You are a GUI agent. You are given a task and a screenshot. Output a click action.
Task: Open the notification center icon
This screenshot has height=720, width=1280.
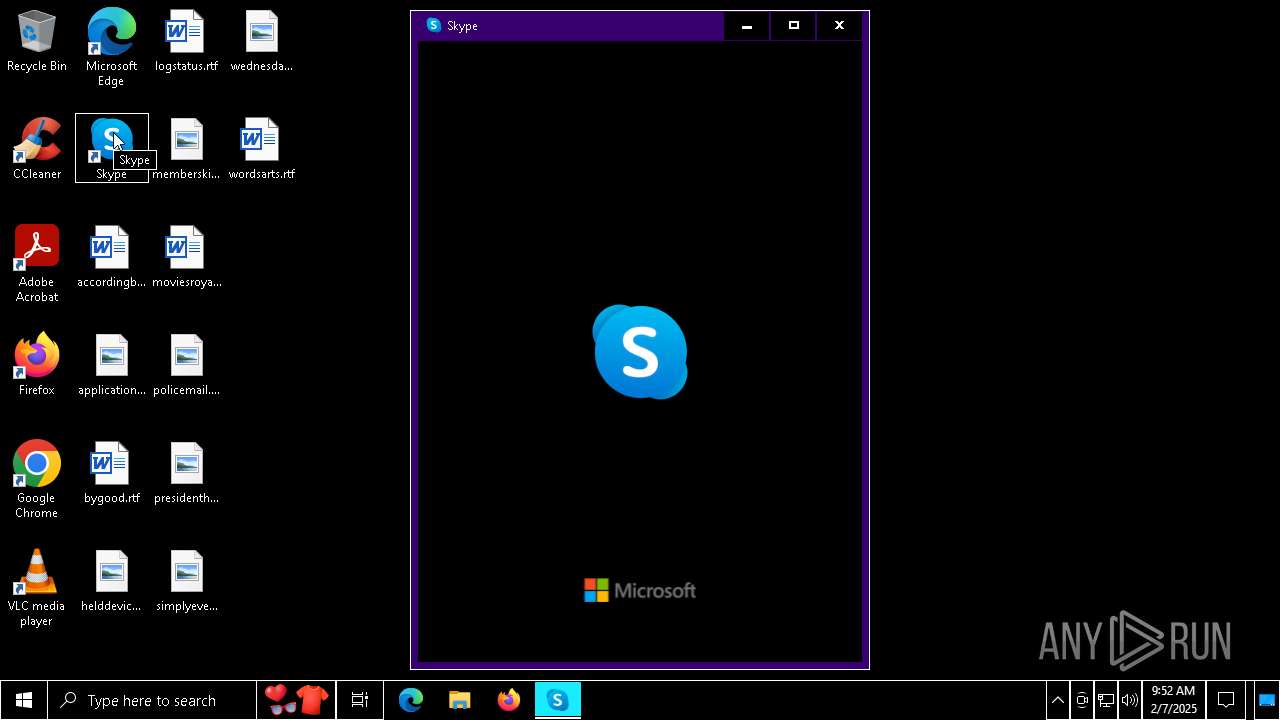1226,700
